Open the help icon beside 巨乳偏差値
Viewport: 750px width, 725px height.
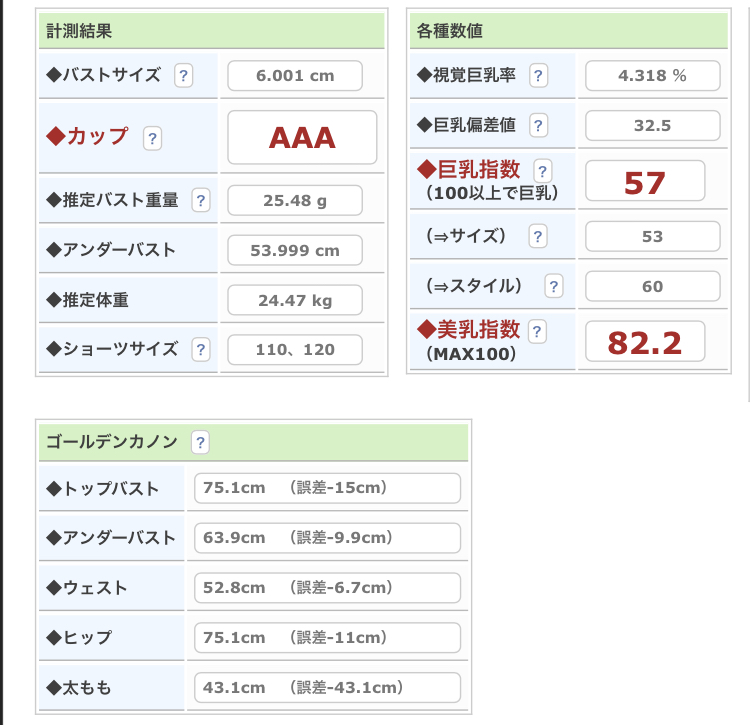coord(538,125)
